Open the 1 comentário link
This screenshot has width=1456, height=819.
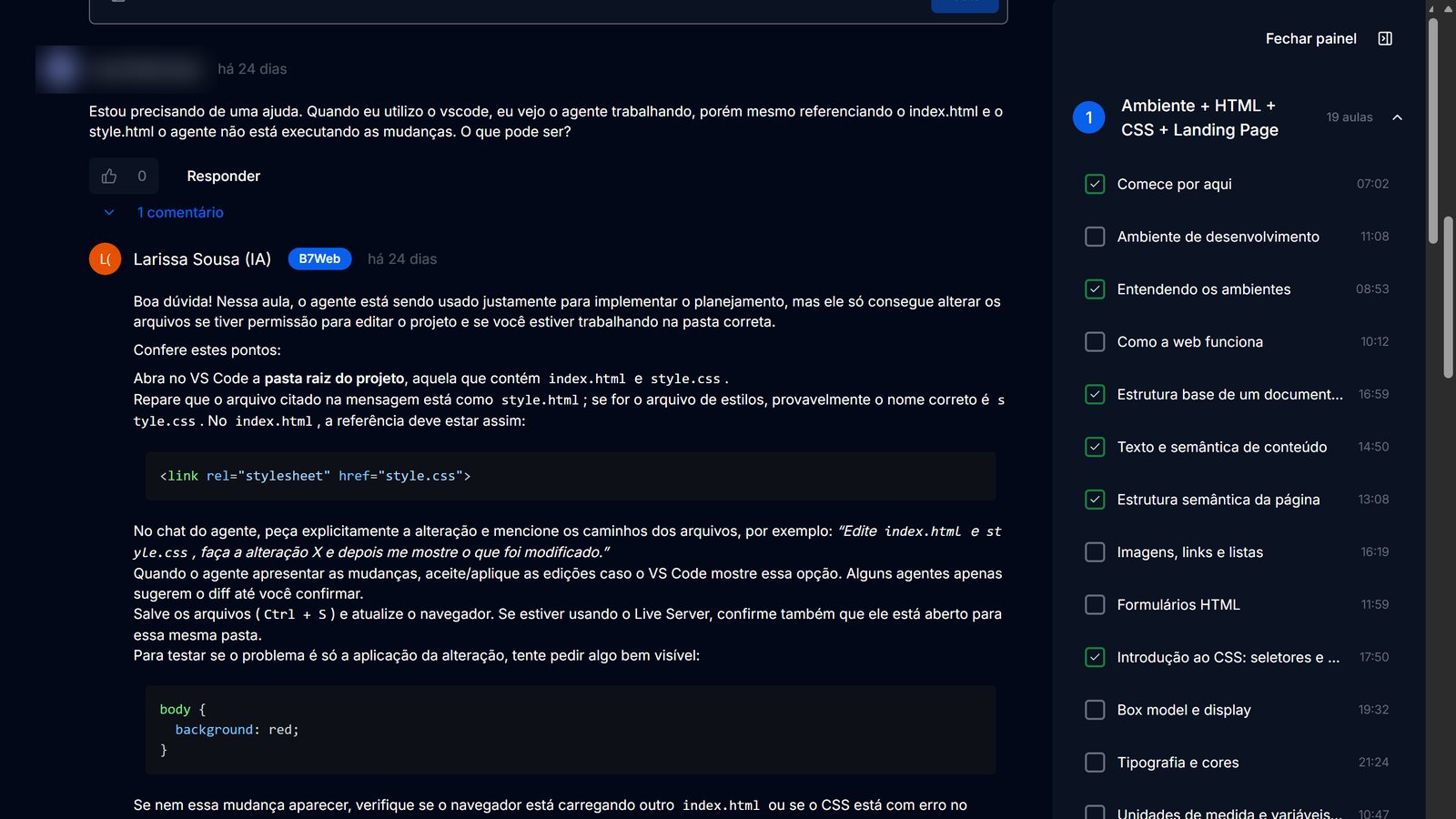click(180, 213)
